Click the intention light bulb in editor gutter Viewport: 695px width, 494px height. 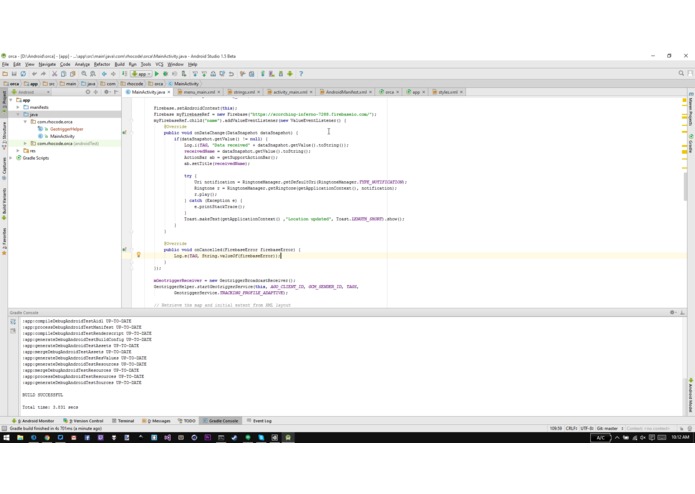[x=138, y=255]
